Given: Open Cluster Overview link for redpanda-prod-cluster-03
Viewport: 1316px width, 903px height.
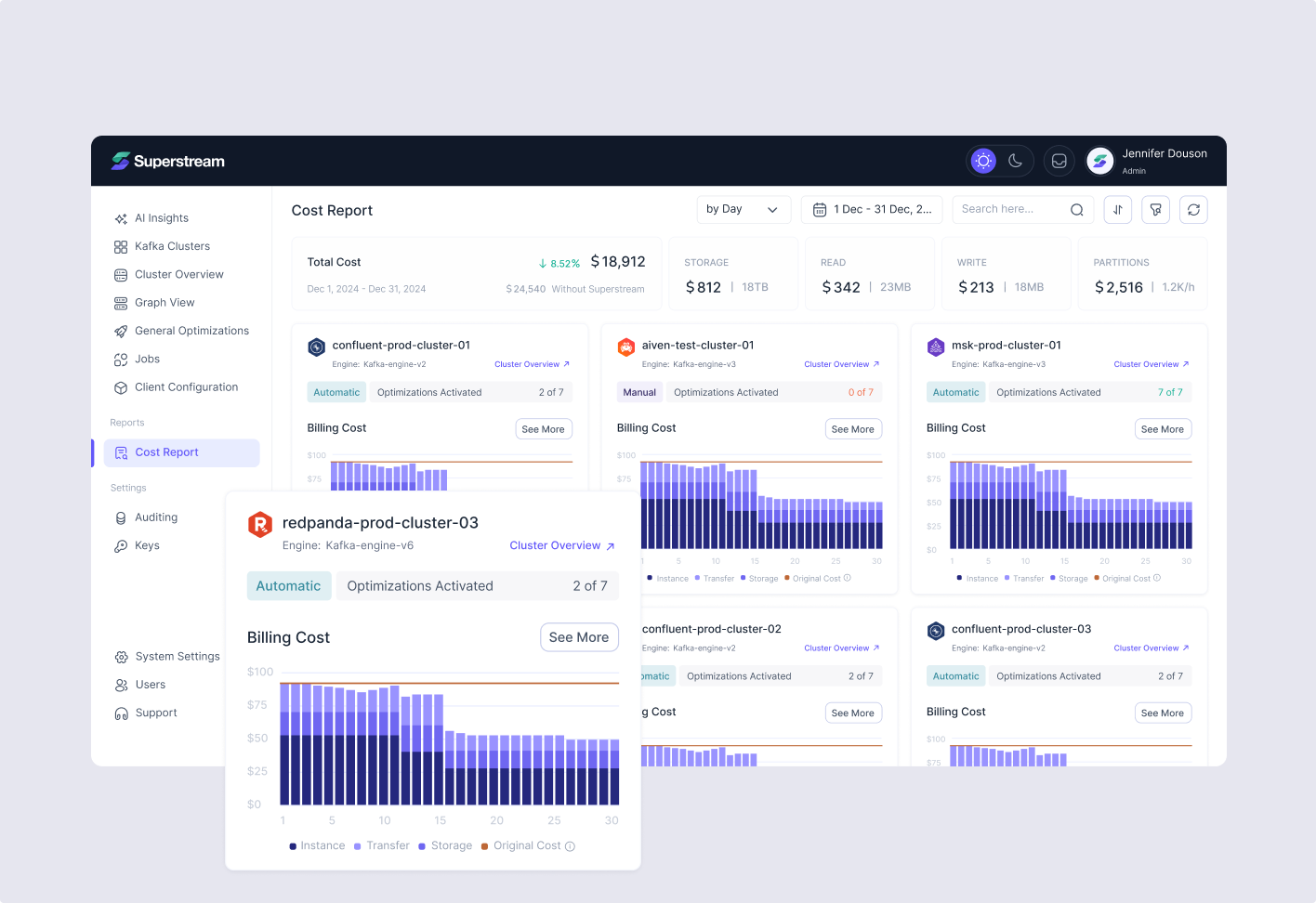Looking at the screenshot, I should point(562,546).
